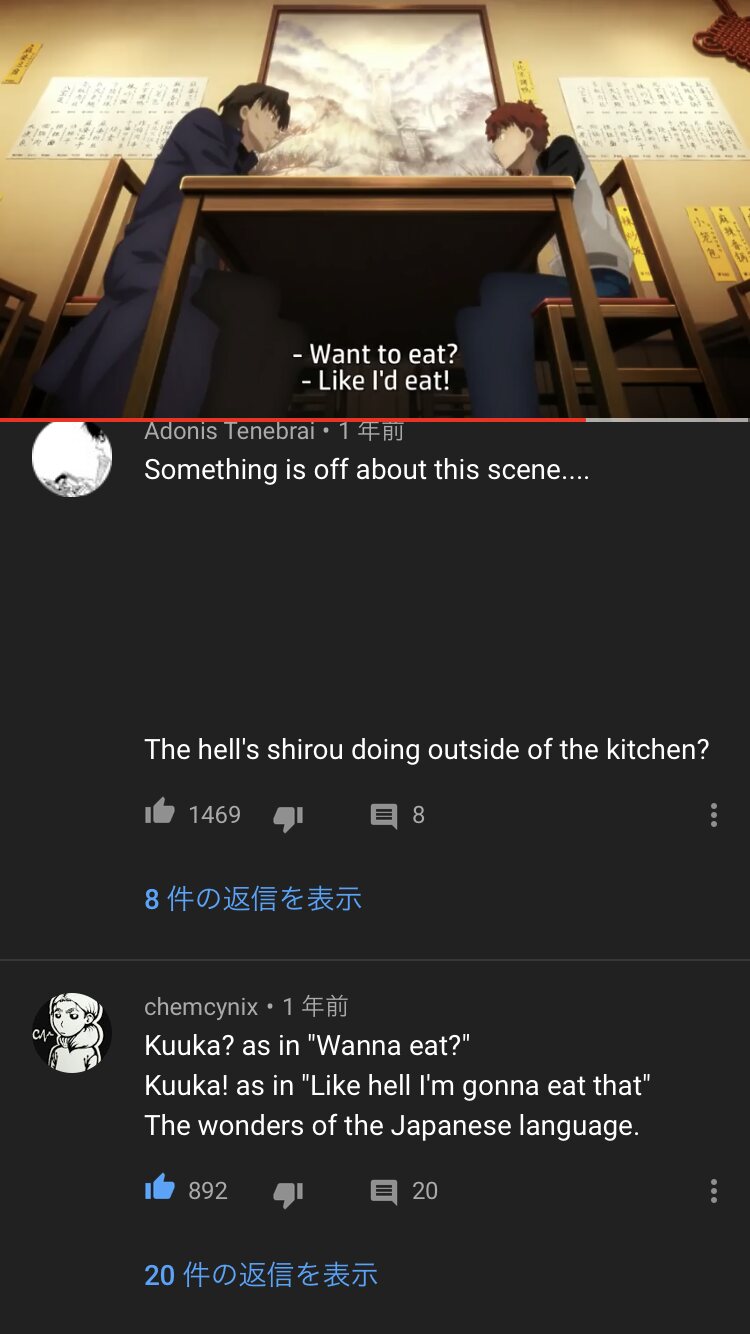
Task: Expand the 20 replies thread
Action: point(261,1275)
